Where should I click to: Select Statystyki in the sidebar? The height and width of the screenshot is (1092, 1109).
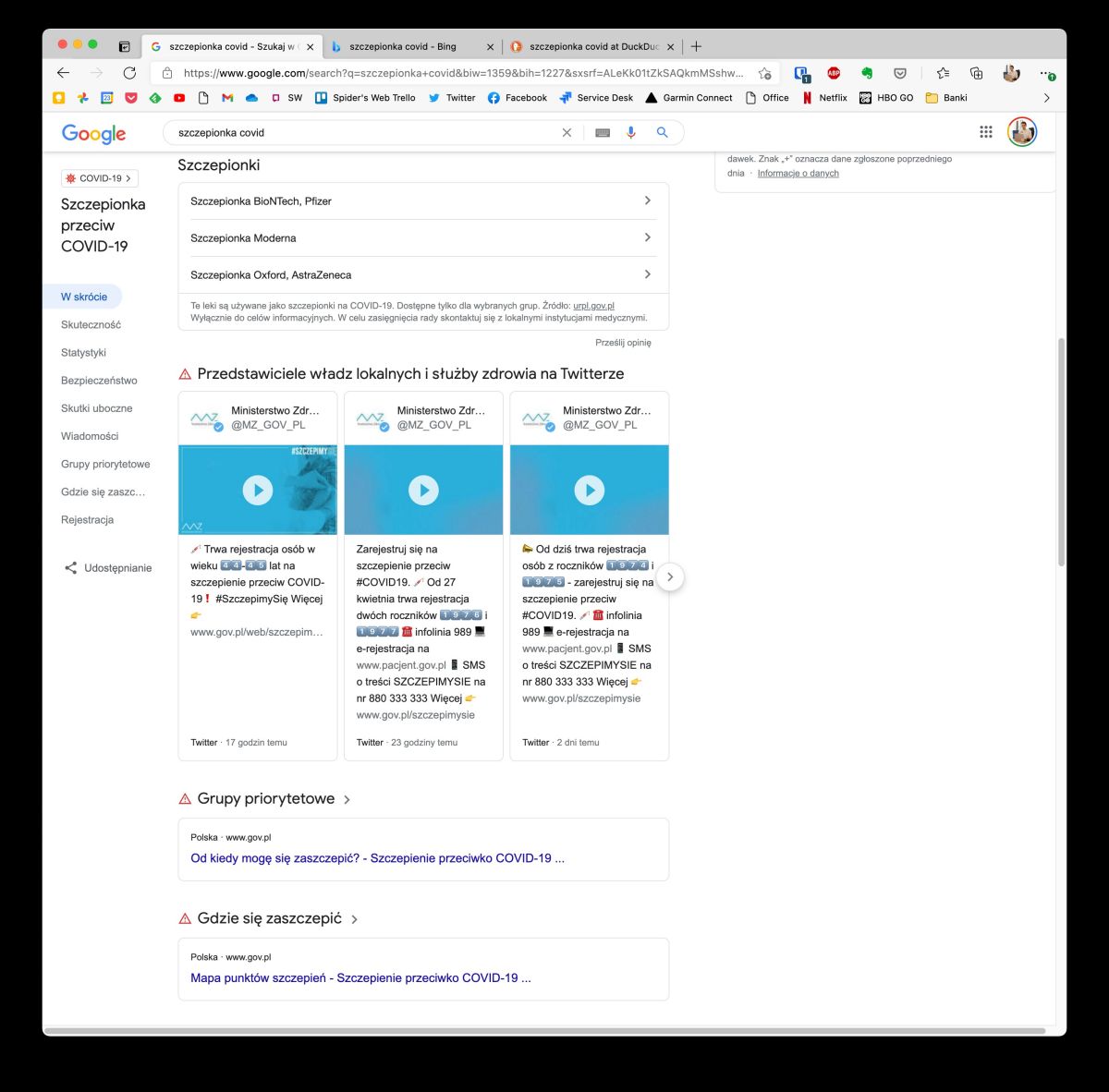tap(83, 353)
